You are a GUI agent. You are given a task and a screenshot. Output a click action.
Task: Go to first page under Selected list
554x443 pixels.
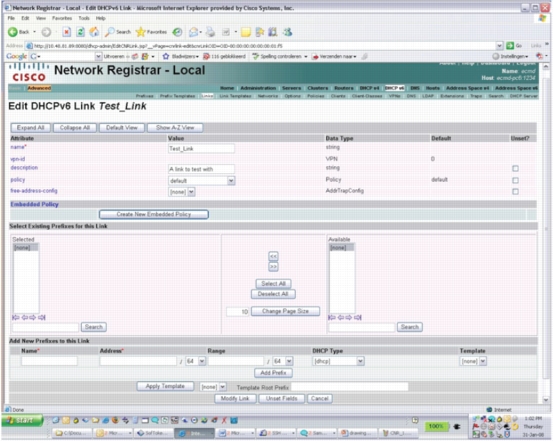(x=16, y=318)
